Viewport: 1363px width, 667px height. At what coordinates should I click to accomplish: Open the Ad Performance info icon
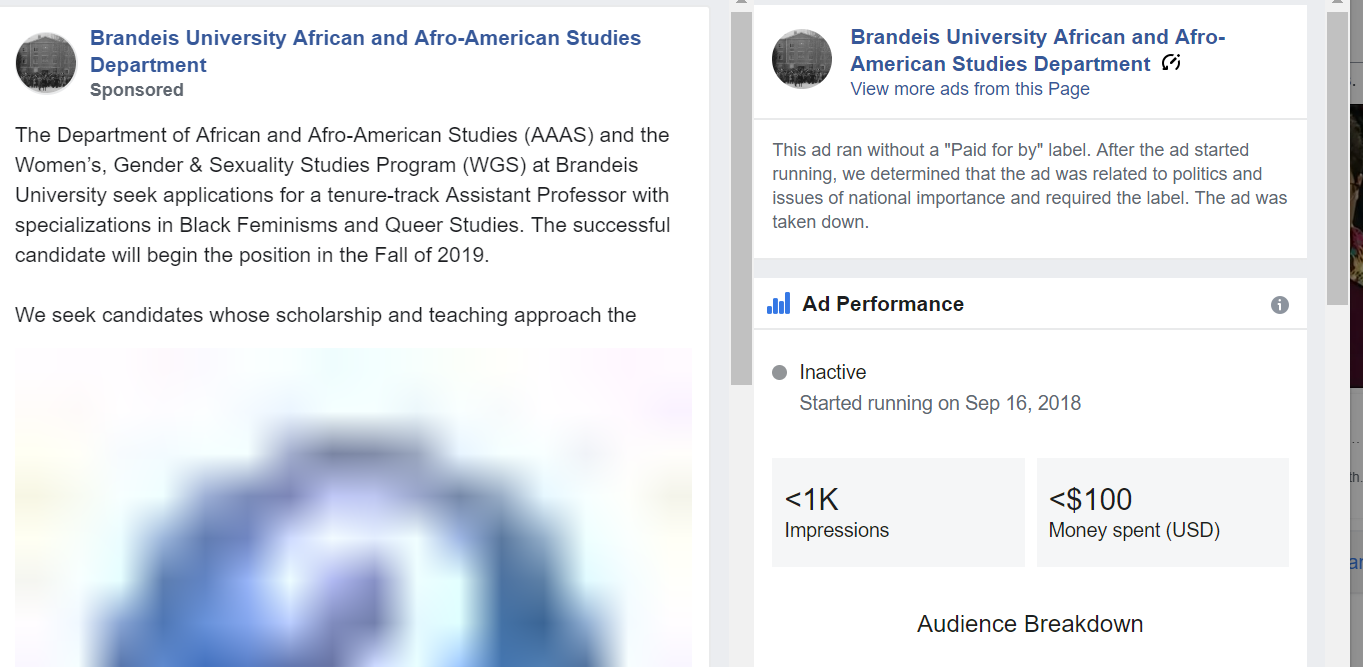tap(1279, 305)
